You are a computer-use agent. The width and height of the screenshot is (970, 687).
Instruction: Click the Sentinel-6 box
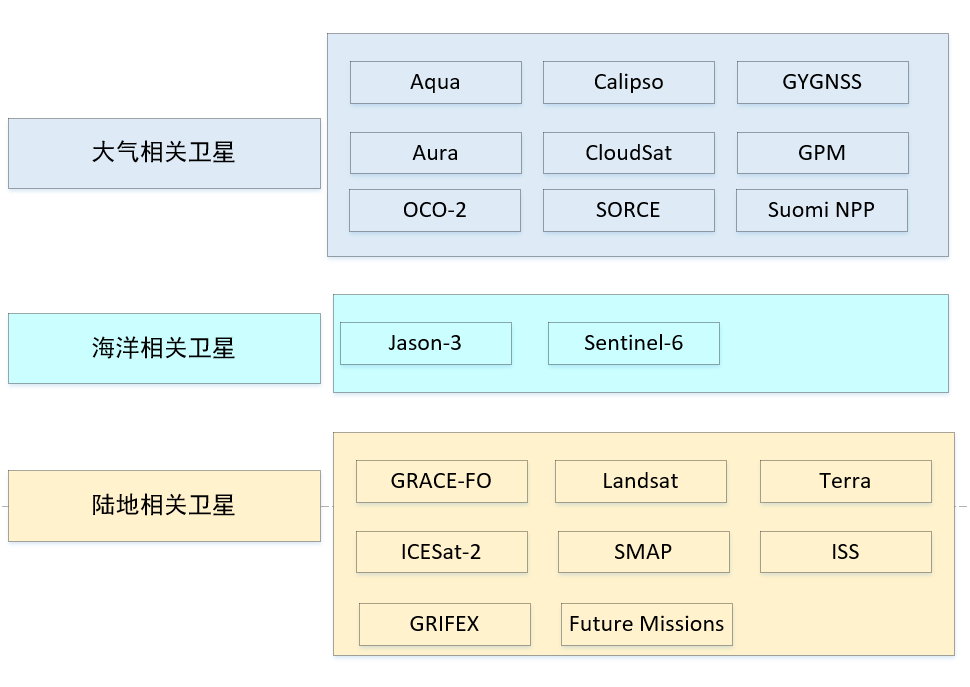(x=633, y=343)
